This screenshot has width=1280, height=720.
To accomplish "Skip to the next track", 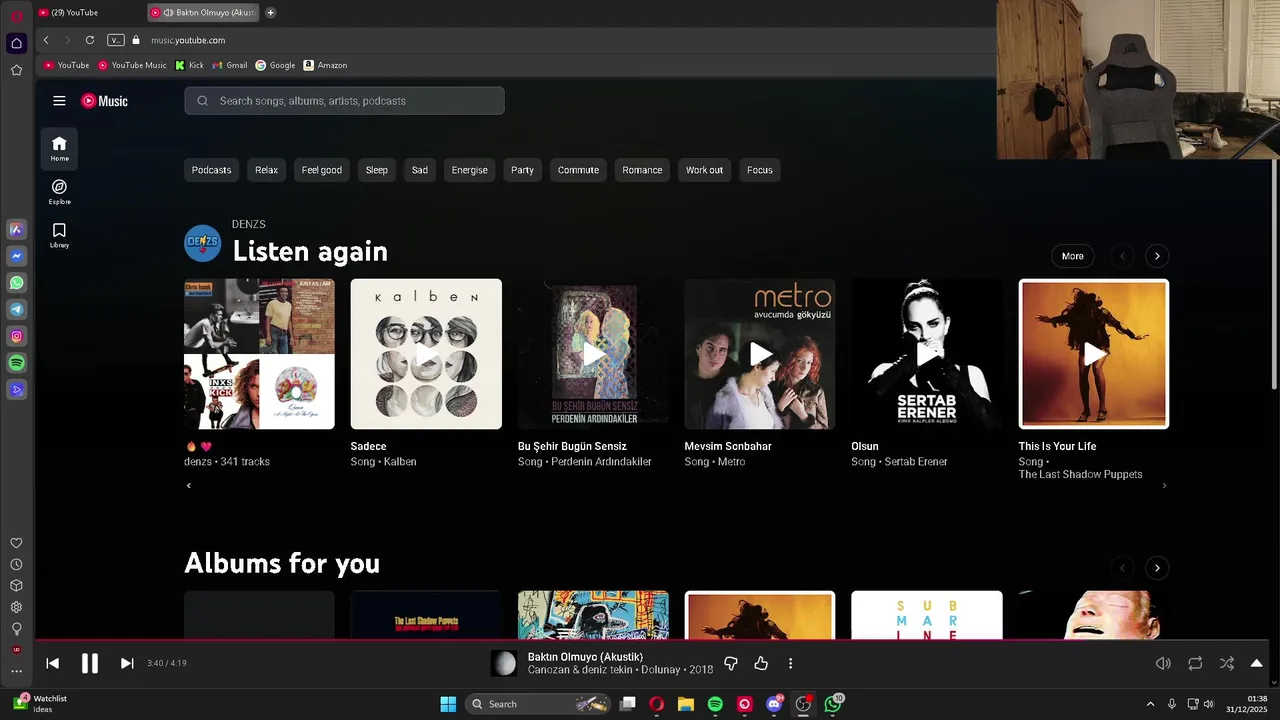I will point(127,663).
